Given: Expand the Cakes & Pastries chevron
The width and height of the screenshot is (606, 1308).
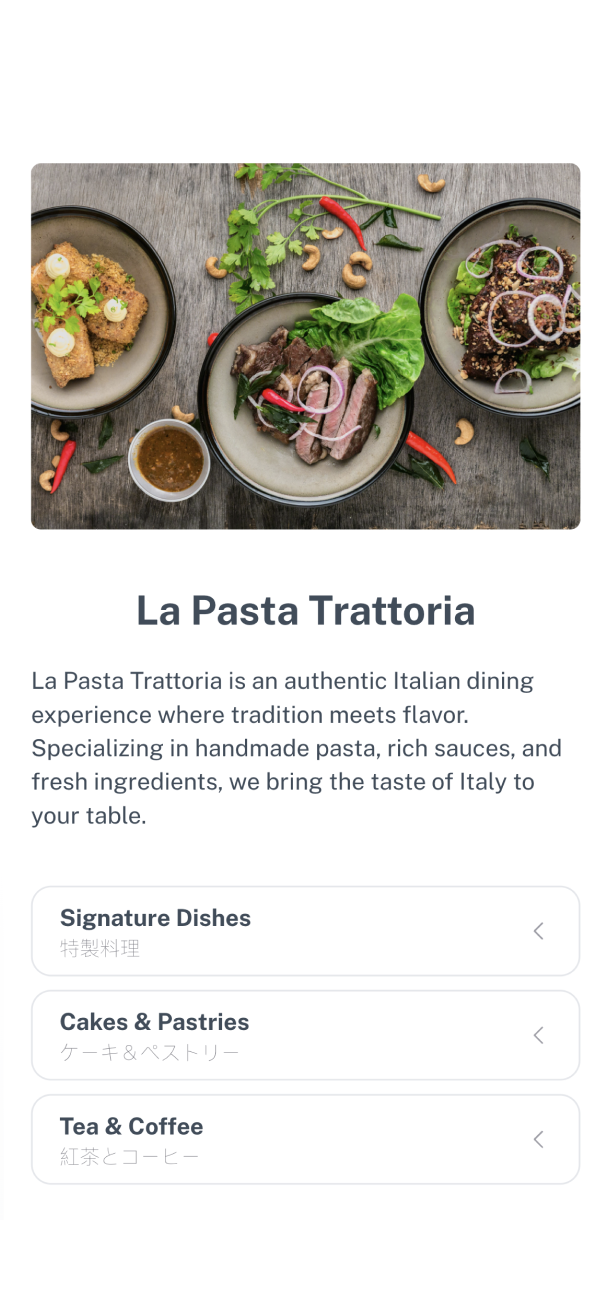Looking at the screenshot, I should click(x=538, y=1035).
